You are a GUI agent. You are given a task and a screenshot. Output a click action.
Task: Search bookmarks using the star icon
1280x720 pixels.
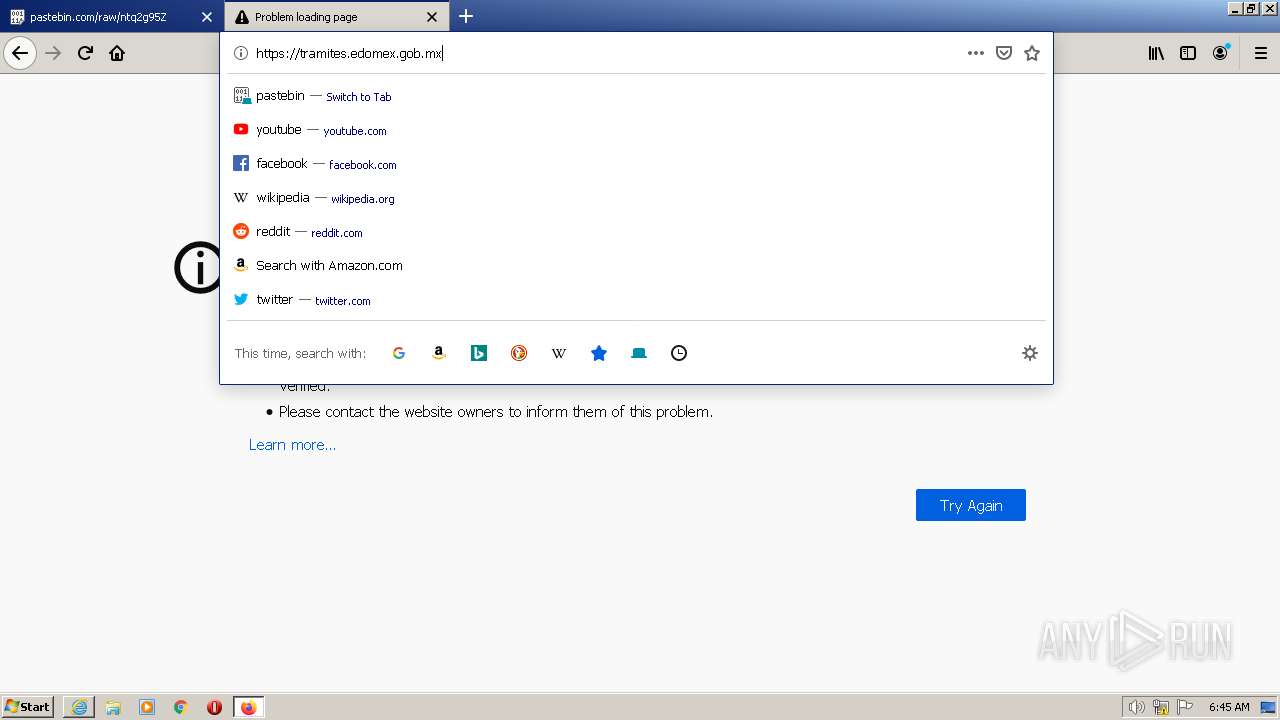pos(599,353)
